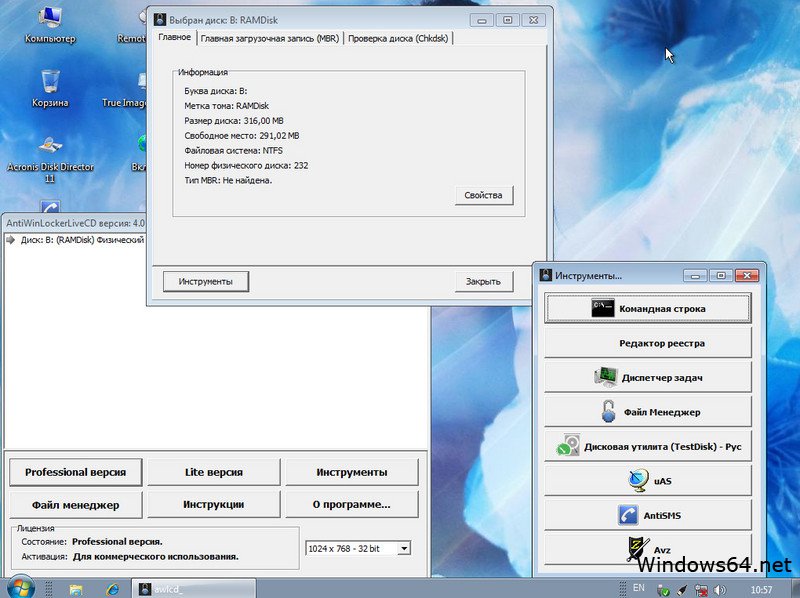This screenshot has height=598, width=800.
Task: Open the Компьютер desktop icon
Action: 50,26
